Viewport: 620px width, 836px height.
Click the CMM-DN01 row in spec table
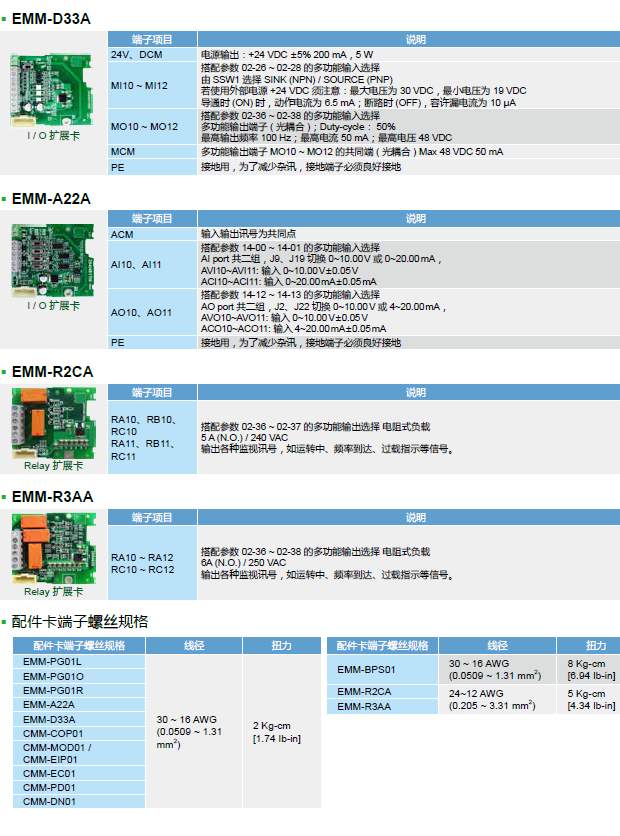[53, 801]
